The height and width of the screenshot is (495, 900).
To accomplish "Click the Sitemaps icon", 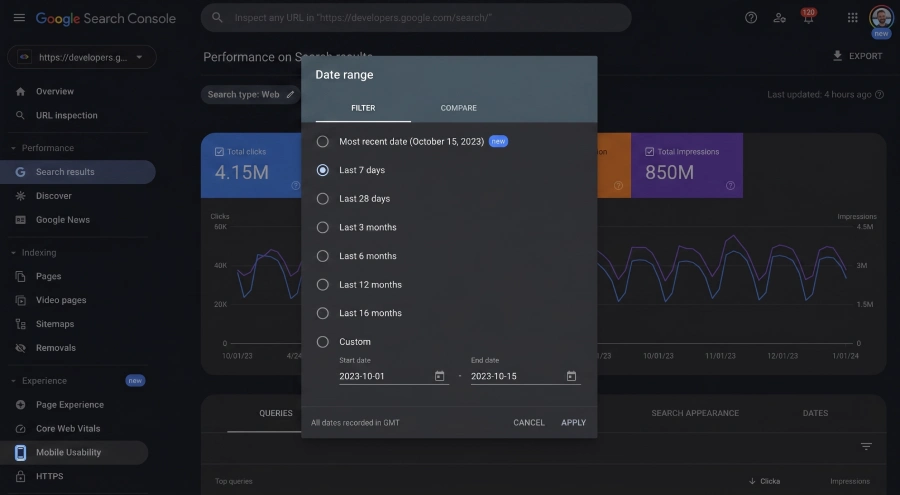I will [21, 324].
